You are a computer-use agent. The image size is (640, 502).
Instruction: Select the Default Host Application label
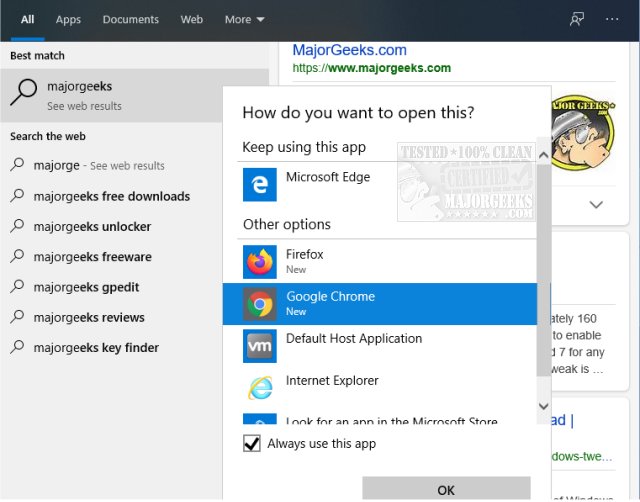point(354,338)
